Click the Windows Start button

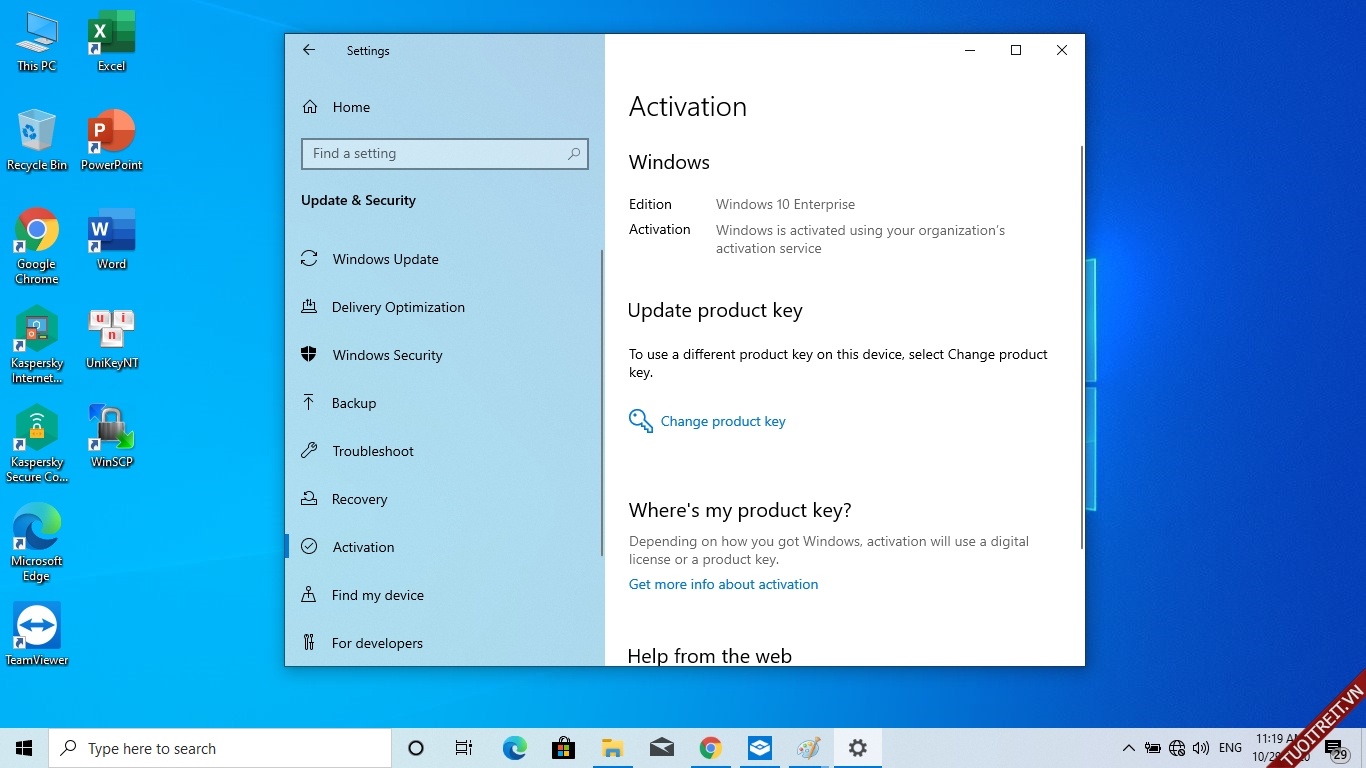(24, 748)
